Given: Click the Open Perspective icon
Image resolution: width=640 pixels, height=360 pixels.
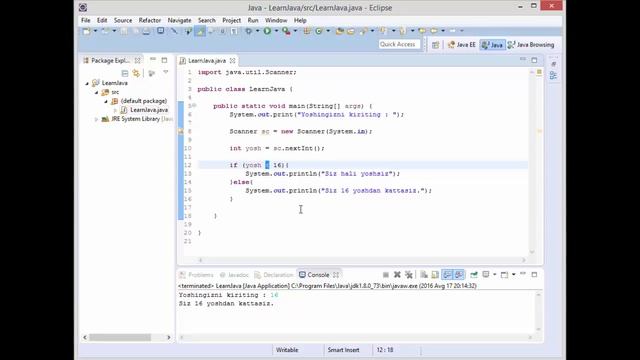Looking at the screenshot, I should coord(436,45).
